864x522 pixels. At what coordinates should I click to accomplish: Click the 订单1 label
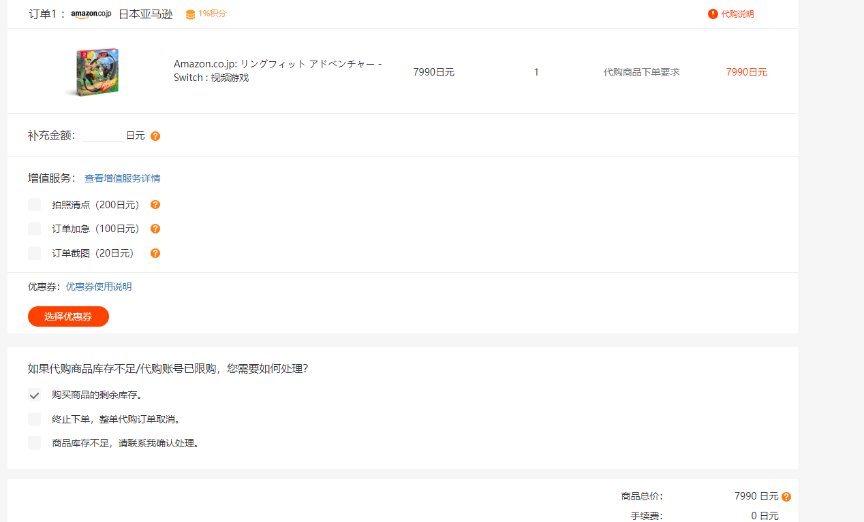coord(46,14)
